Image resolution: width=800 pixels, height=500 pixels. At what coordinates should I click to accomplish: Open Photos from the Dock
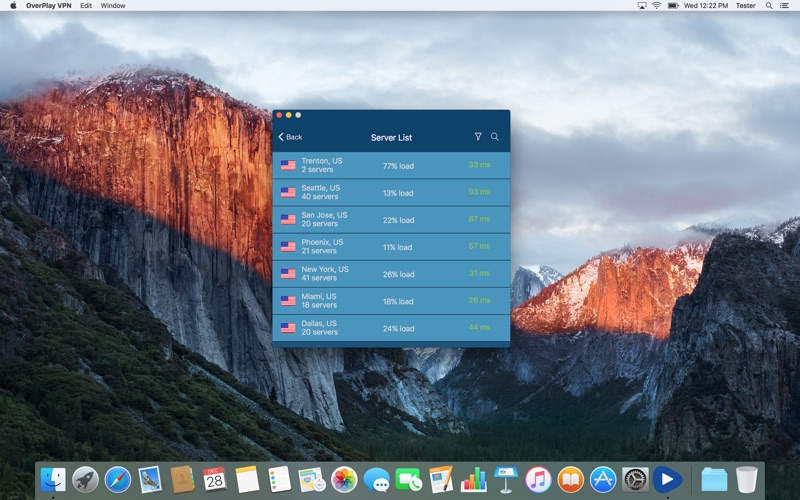point(344,480)
